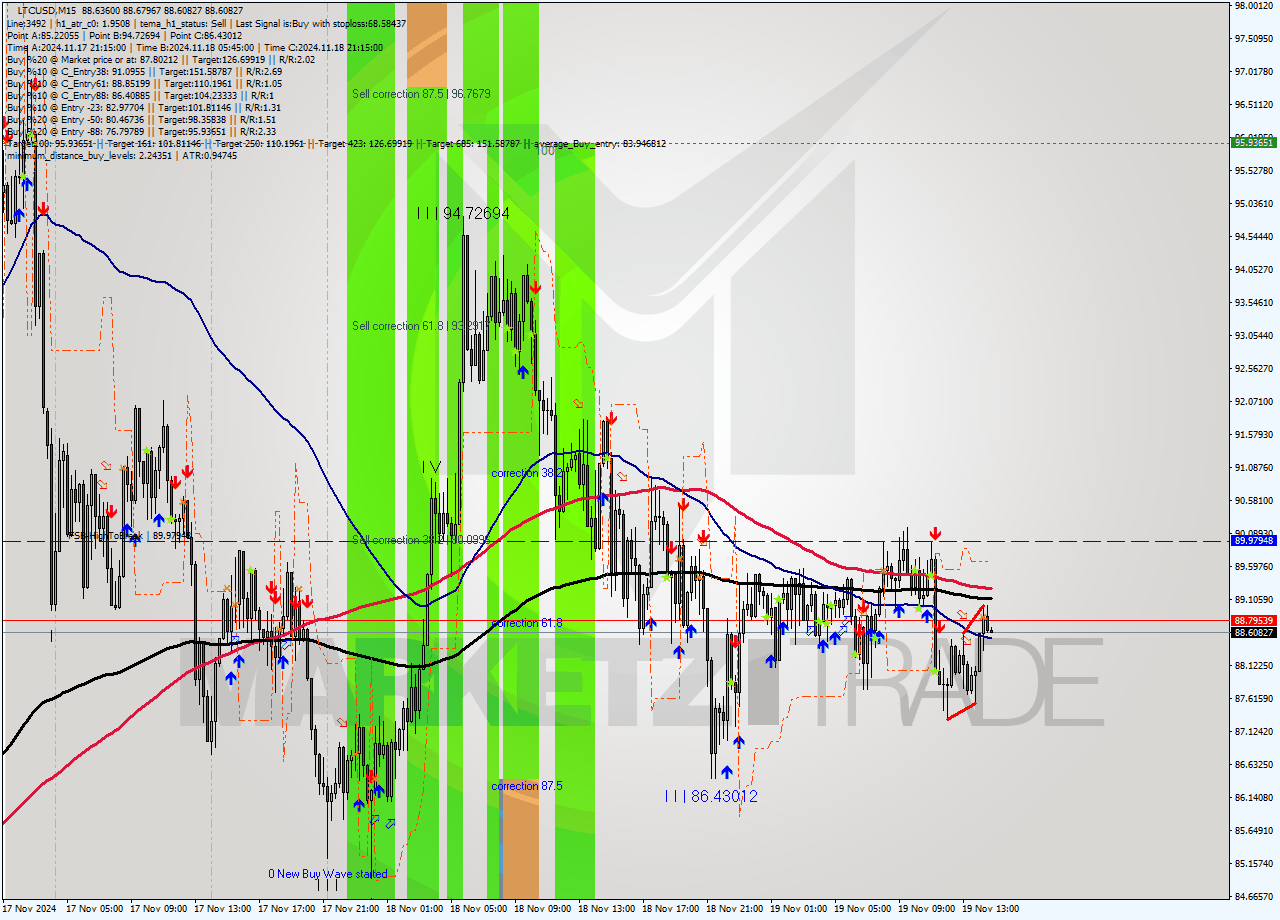Screen dimensions: 1280x920
Task: Click the 'I V' wave label
Action: [431, 466]
